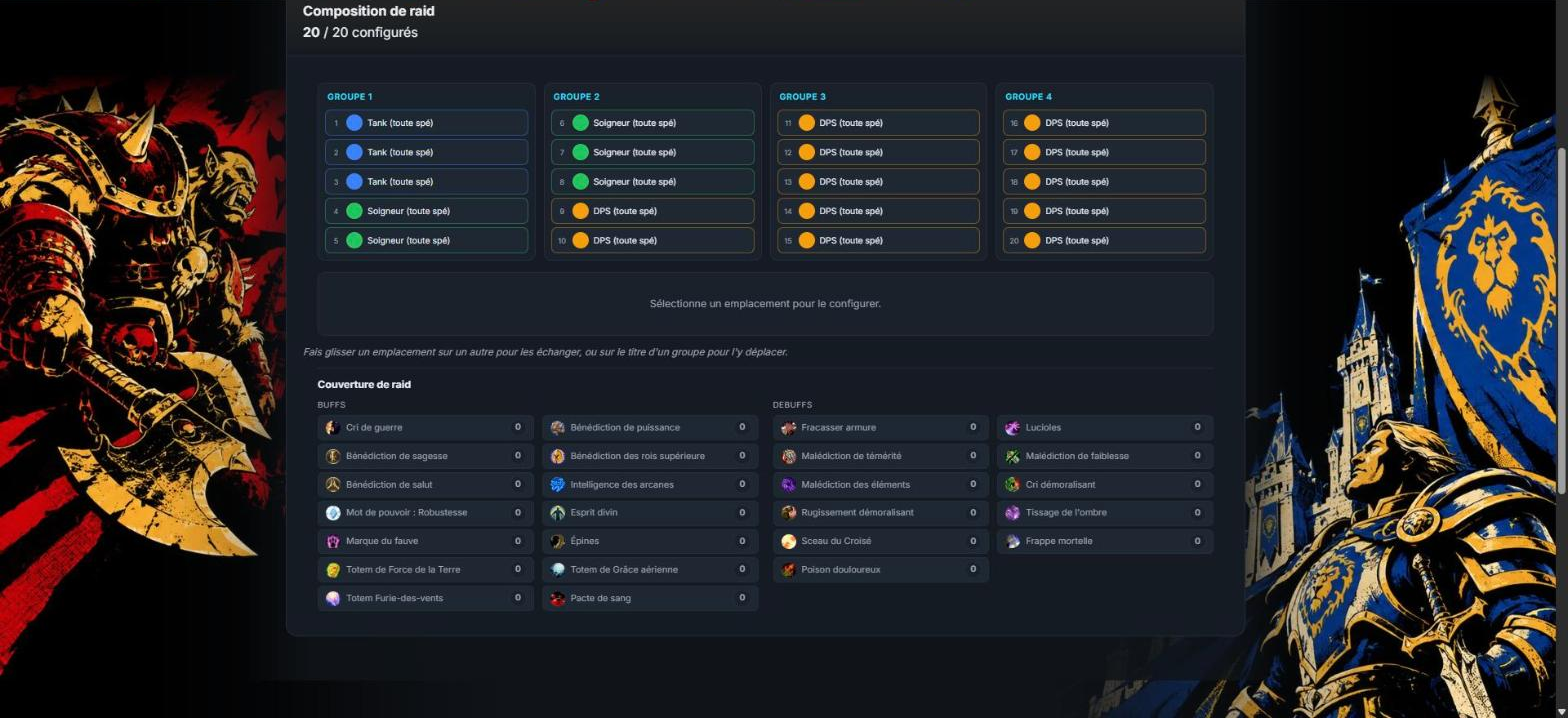Select the Pacte de sang icon
The width and height of the screenshot is (1568, 718).
(558, 598)
